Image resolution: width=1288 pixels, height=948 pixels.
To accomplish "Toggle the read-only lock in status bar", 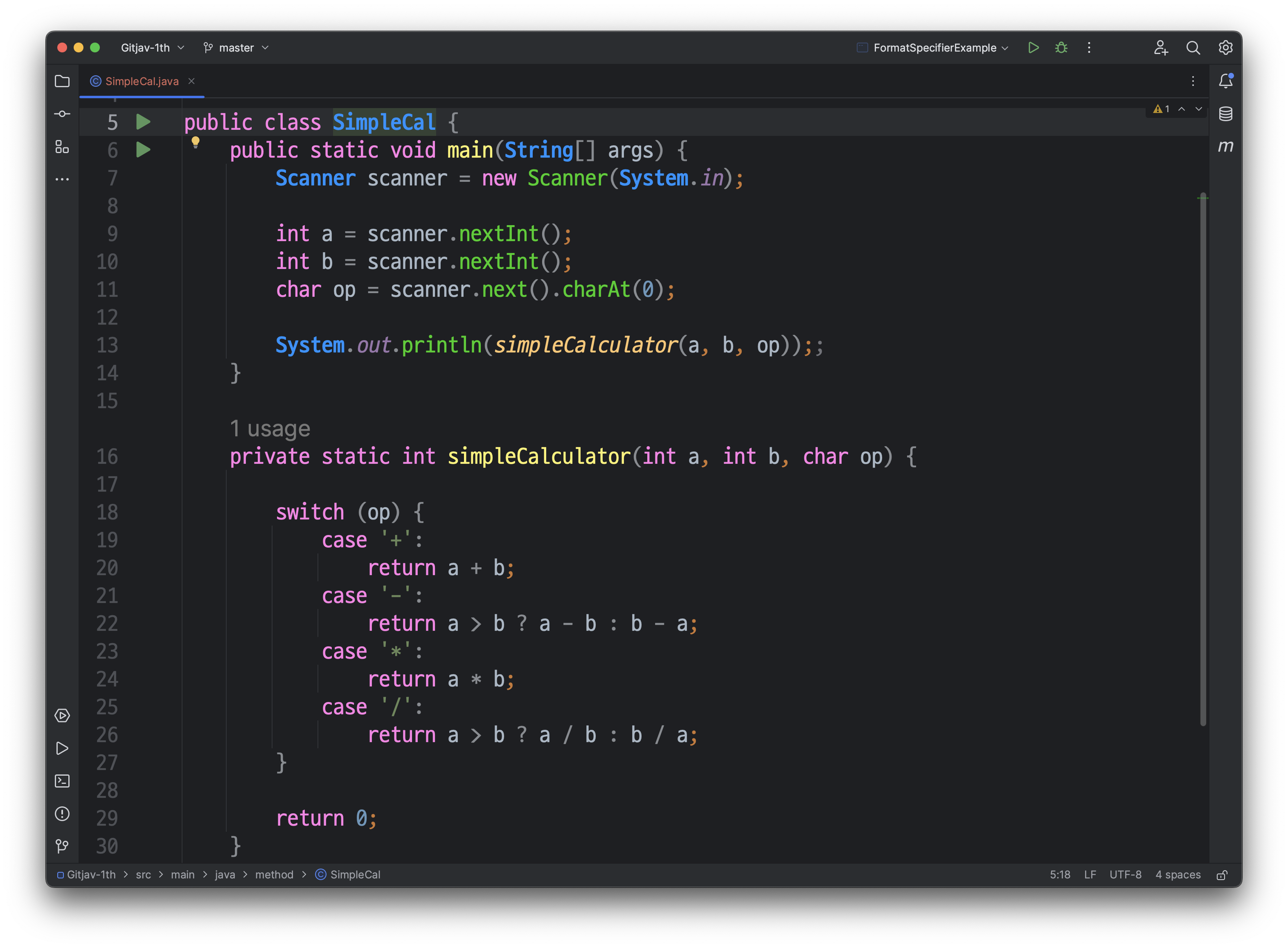I will [x=1222, y=875].
